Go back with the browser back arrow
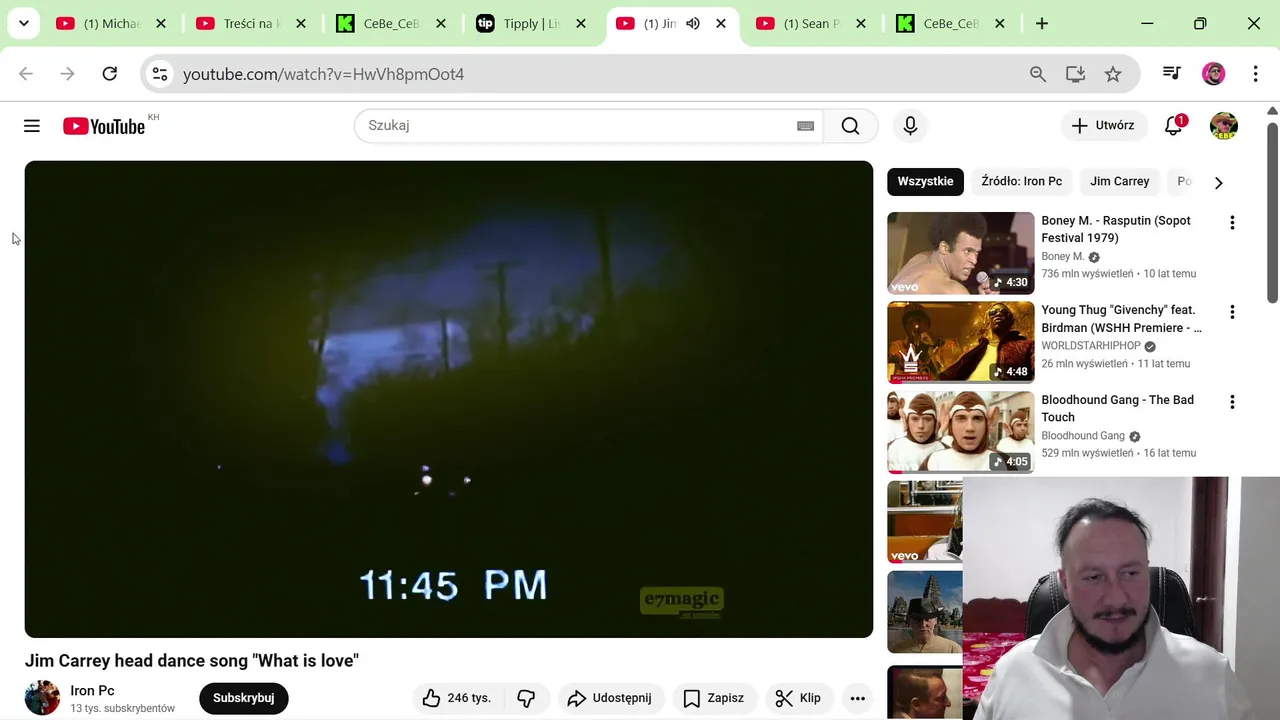This screenshot has width=1280, height=720. pos(26,74)
